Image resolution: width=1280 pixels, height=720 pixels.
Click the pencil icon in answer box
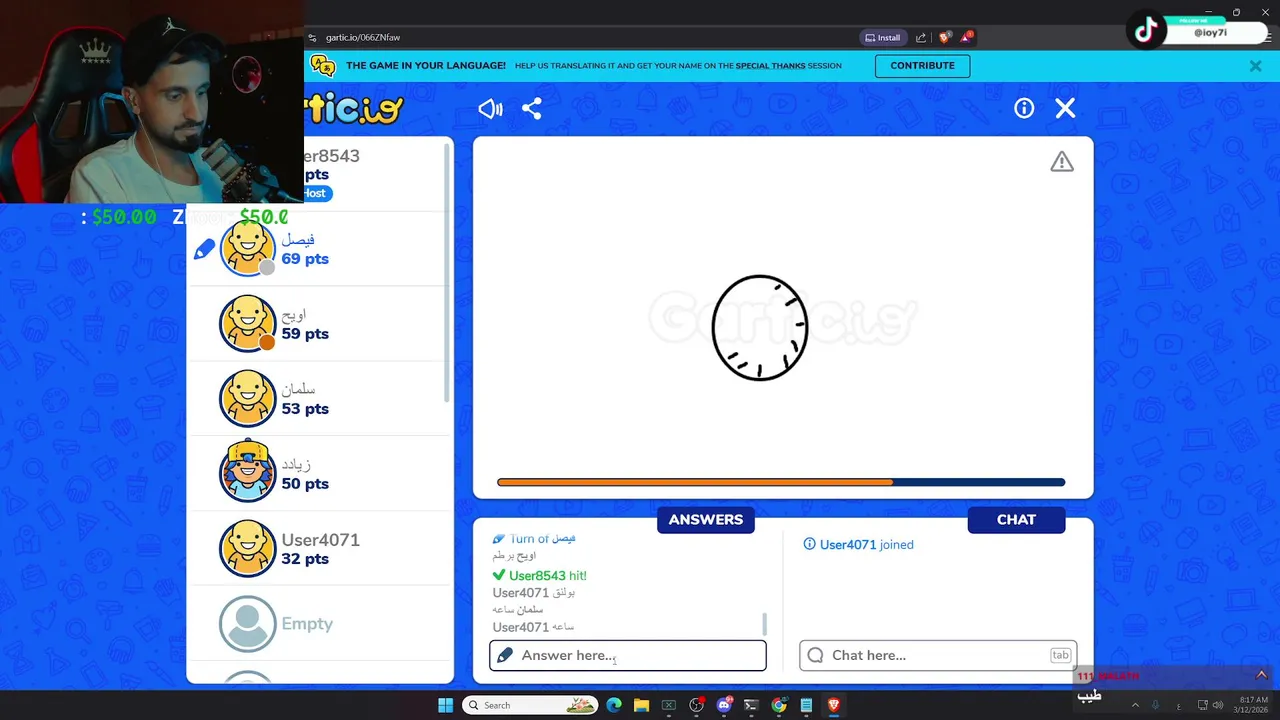505,656
